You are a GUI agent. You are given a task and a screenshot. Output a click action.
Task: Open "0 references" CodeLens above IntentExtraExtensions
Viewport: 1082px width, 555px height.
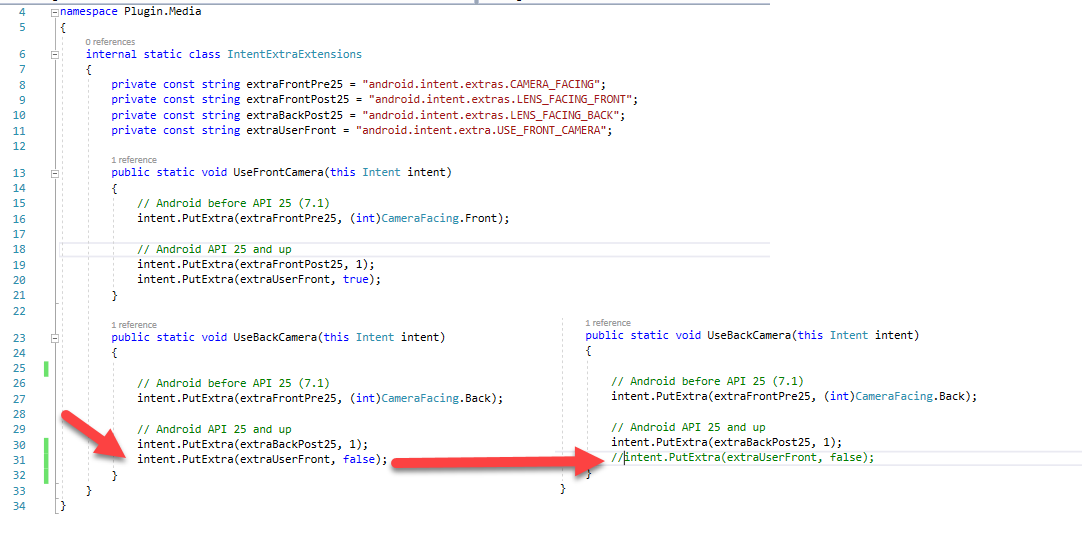tap(110, 42)
